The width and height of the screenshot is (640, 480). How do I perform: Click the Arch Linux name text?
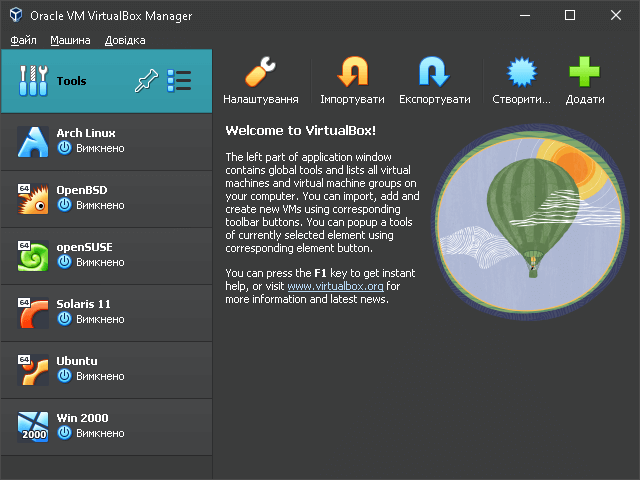(x=86, y=133)
